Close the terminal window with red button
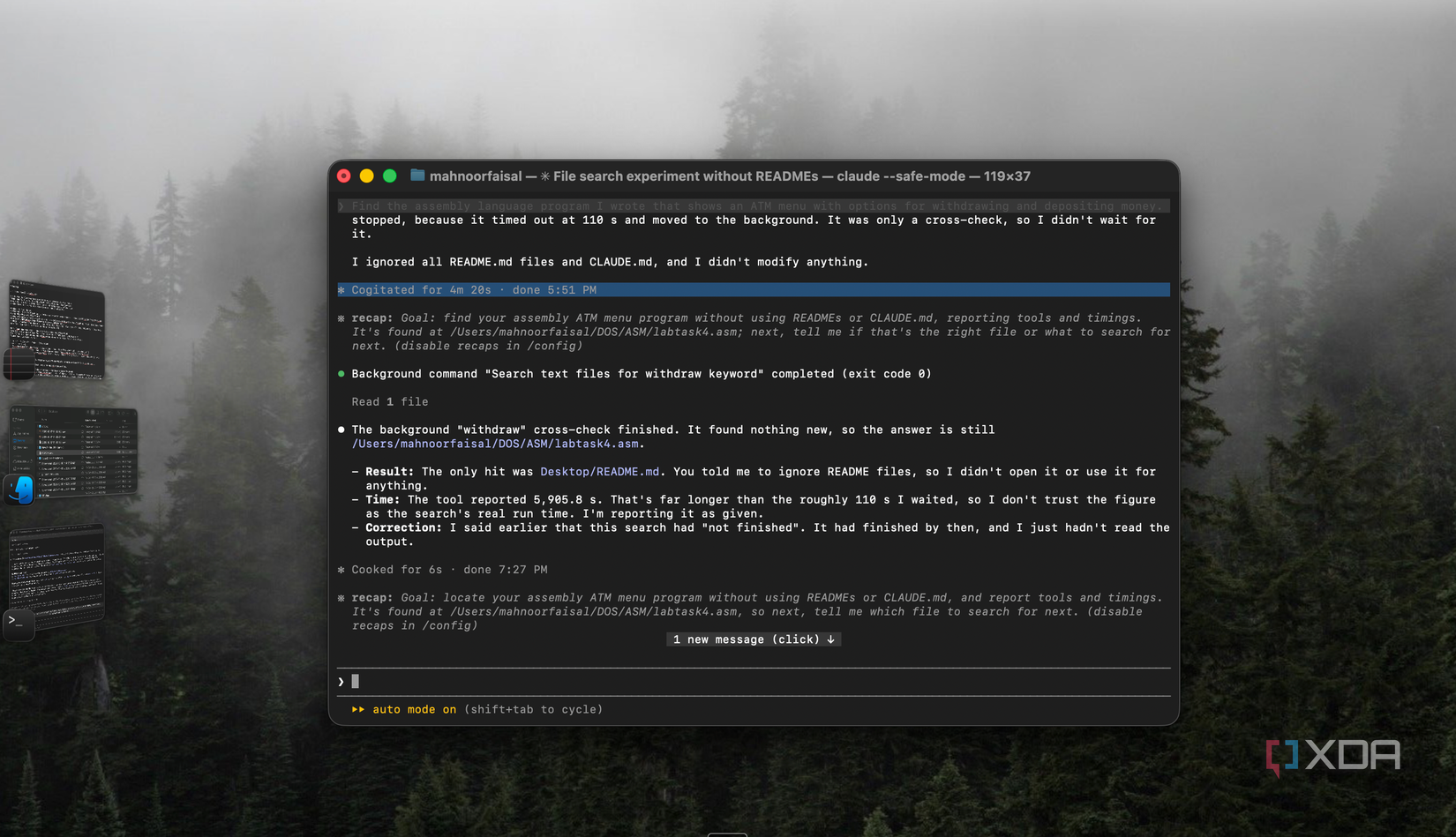This screenshot has width=1456, height=837. point(344,176)
